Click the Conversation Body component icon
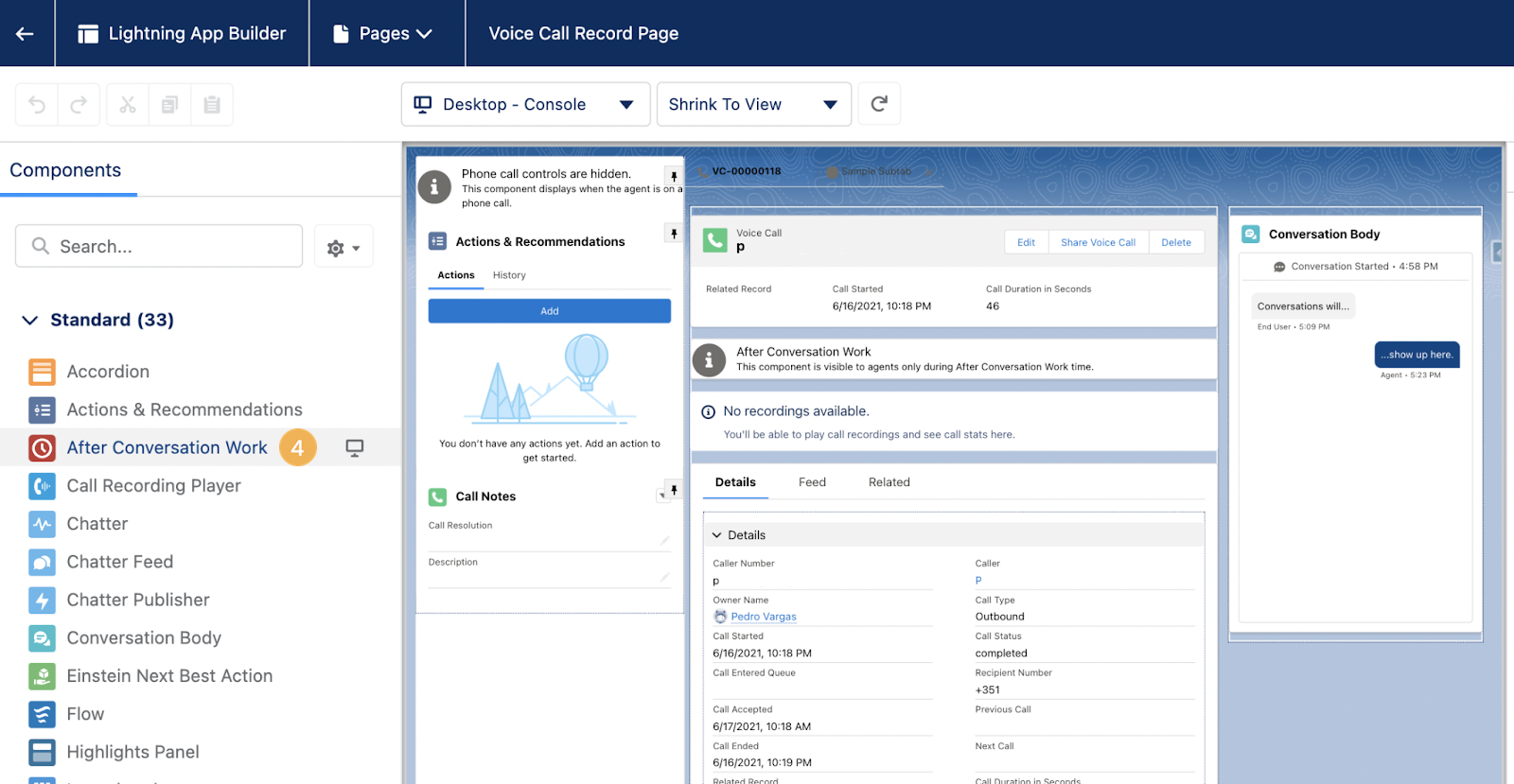This screenshot has width=1514, height=784. pyautogui.click(x=42, y=637)
